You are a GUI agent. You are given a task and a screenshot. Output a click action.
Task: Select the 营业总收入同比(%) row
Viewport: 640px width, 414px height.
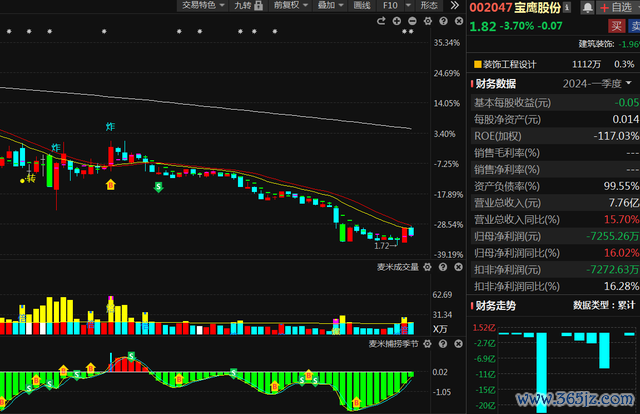tap(555, 220)
